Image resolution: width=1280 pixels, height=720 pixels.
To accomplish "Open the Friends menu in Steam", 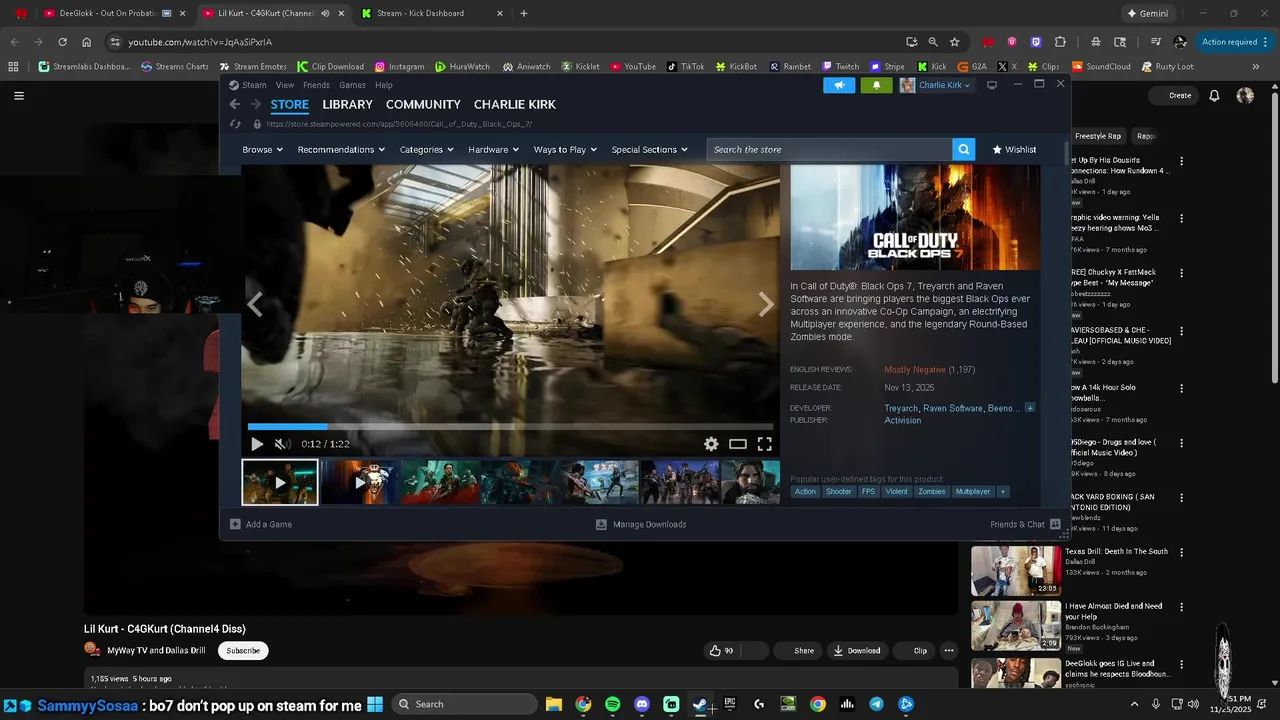I will tap(316, 85).
